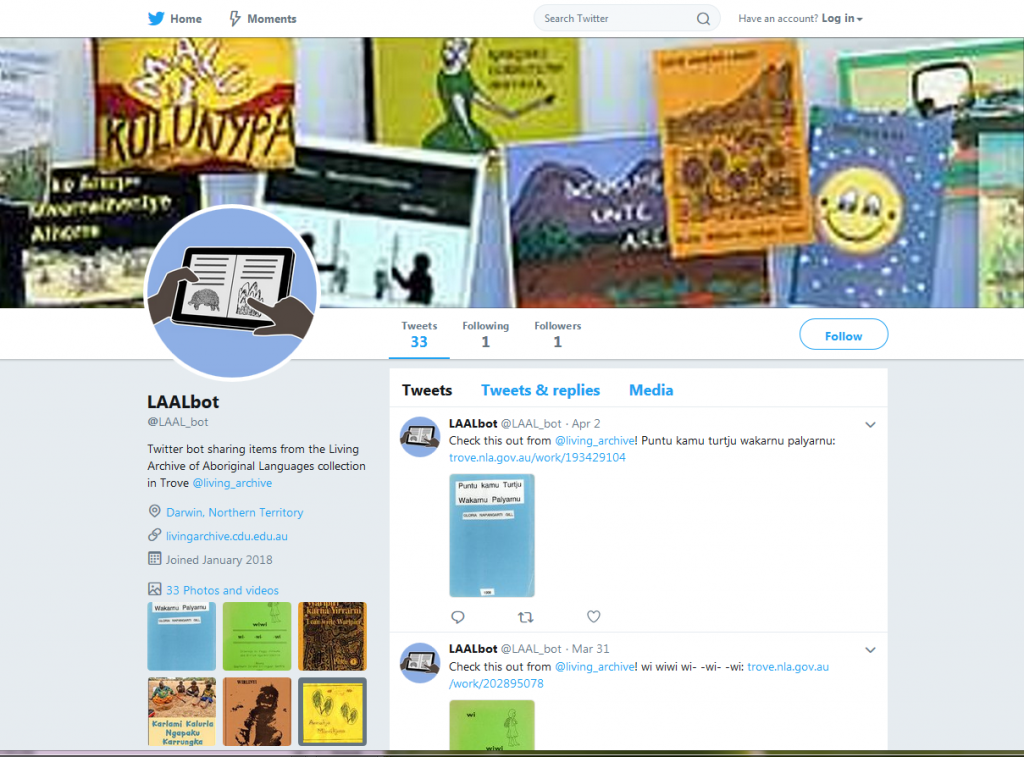Screen dimensions: 1024x757
Task: Focus the Search Twitter field
Action: pyautogui.click(x=618, y=18)
